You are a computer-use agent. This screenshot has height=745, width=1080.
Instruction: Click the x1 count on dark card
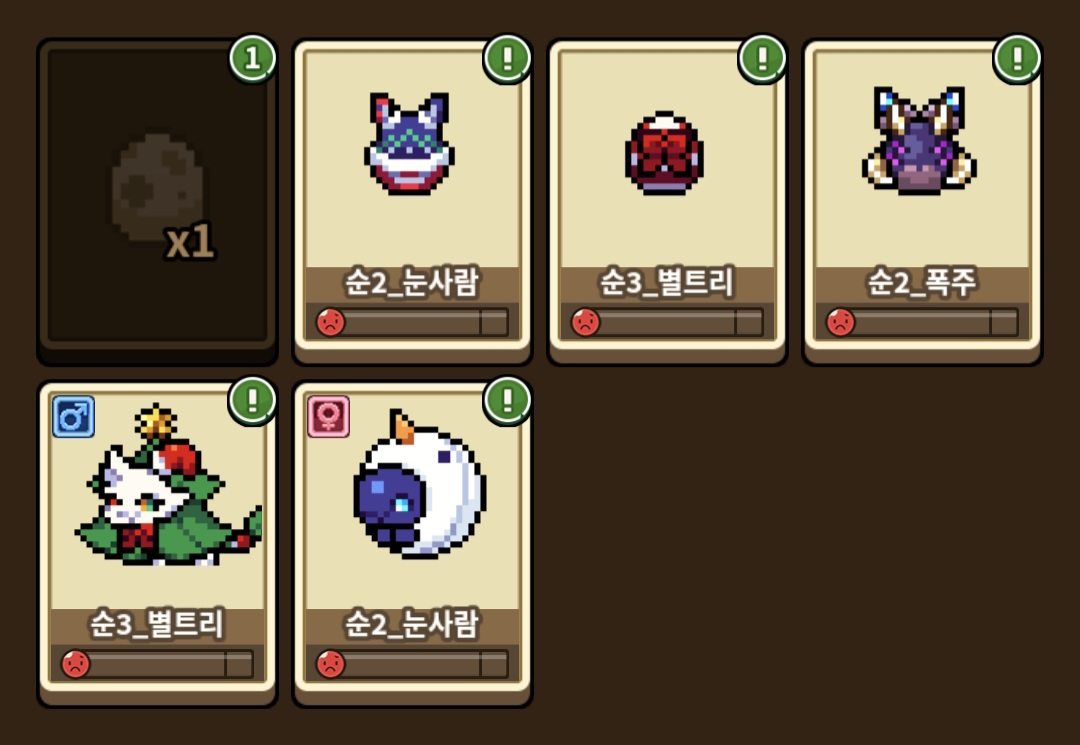tap(190, 242)
